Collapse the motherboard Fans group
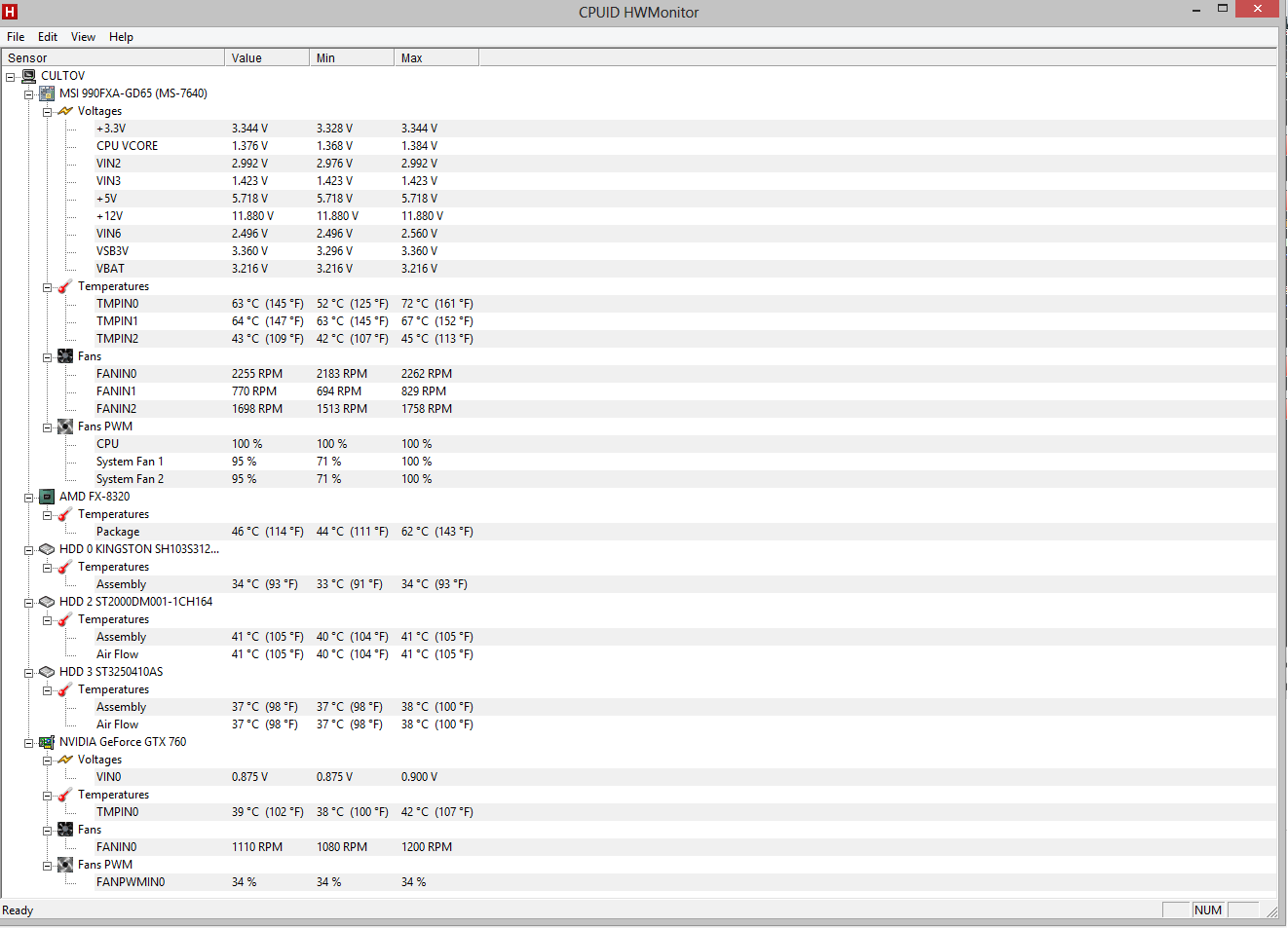Viewport: 1288px width, 928px height. tap(48, 357)
